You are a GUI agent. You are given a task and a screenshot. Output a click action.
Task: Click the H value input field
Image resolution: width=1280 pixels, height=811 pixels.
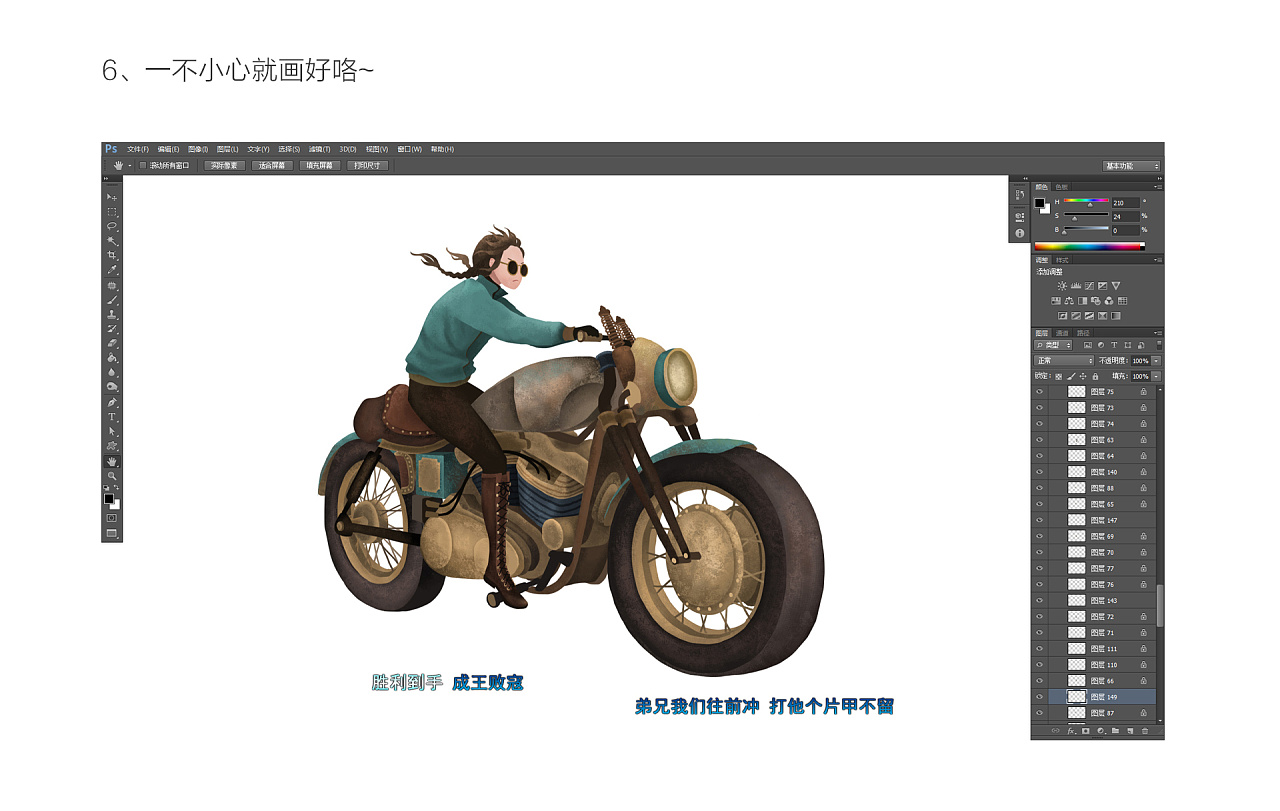coord(1124,203)
